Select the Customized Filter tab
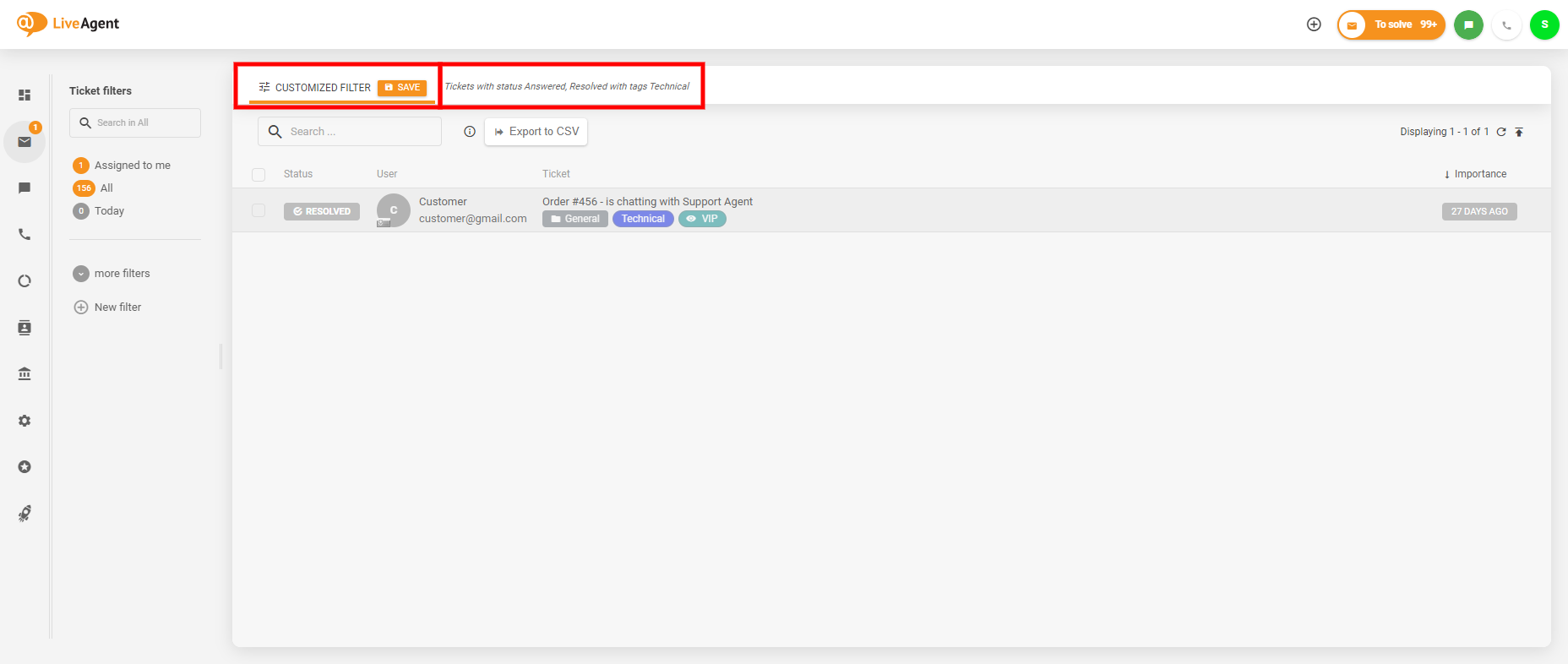1568x664 pixels. click(315, 88)
